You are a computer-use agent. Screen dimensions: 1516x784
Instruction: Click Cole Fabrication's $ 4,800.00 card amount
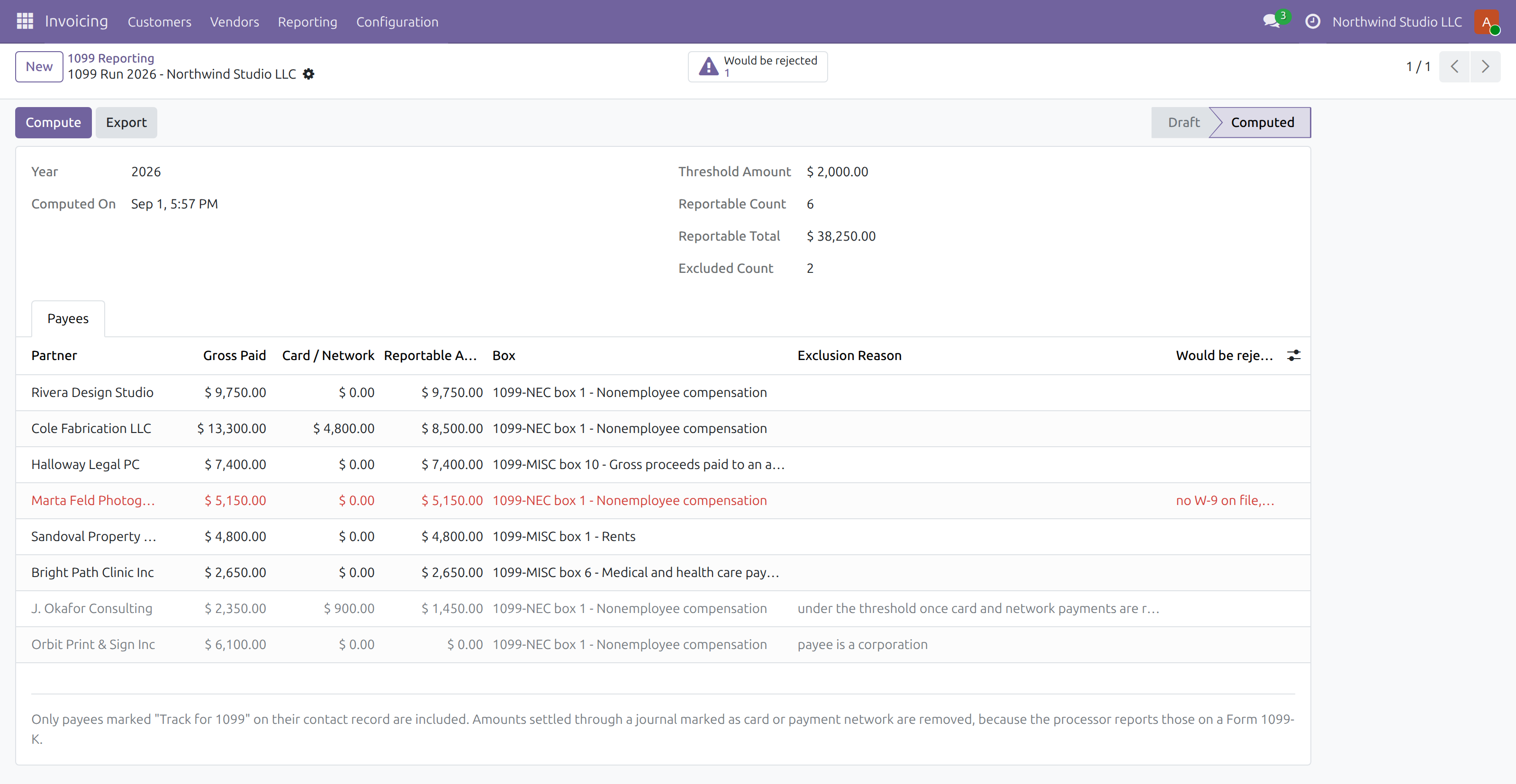click(x=343, y=429)
